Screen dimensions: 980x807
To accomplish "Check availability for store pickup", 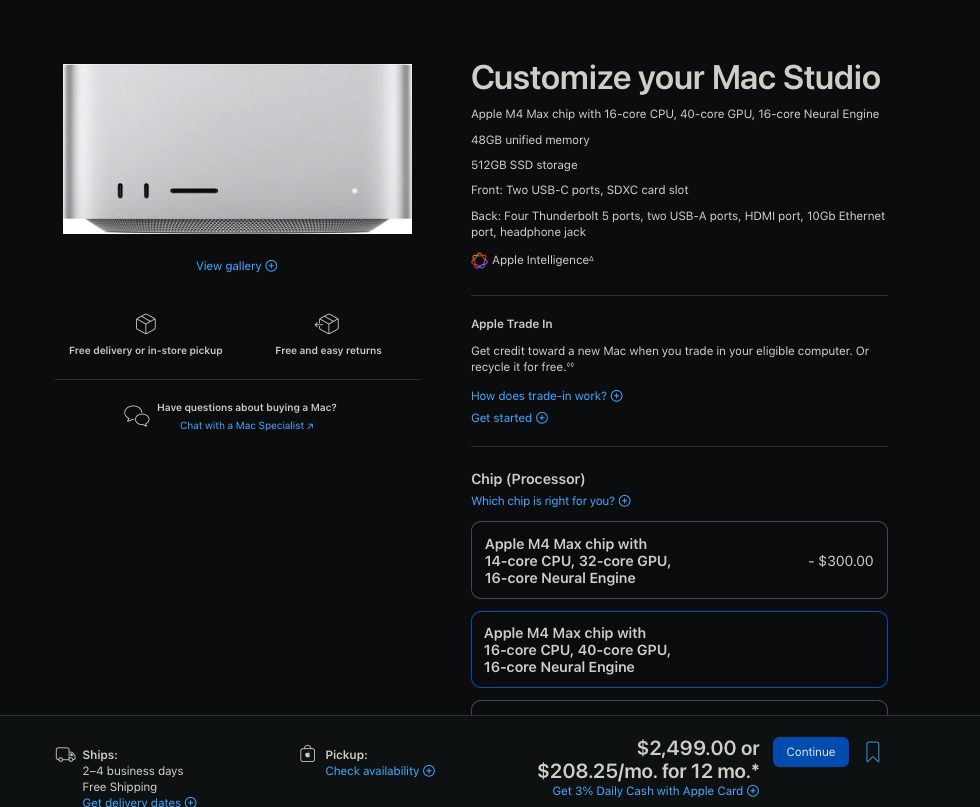I will click(379, 771).
